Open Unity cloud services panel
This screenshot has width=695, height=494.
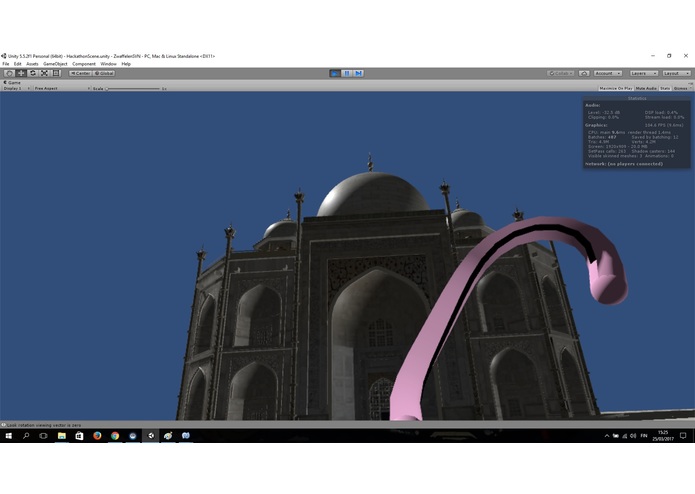click(584, 73)
